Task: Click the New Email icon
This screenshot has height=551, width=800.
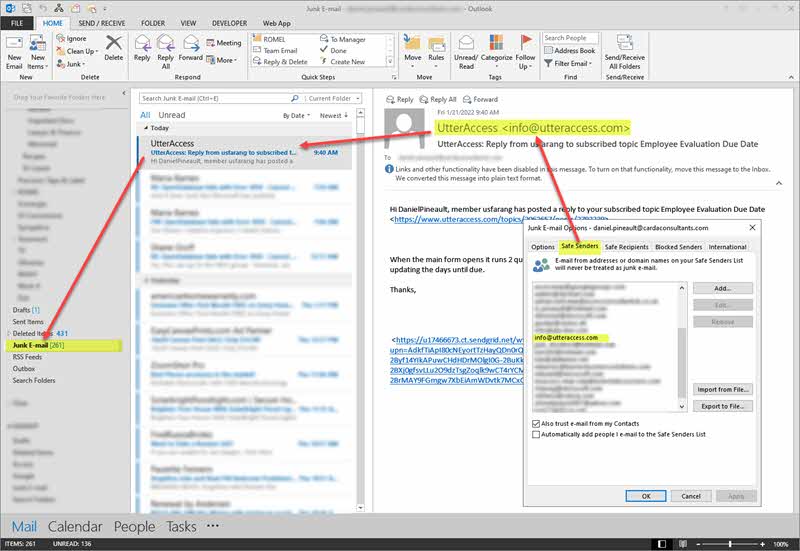Action: 14,44
